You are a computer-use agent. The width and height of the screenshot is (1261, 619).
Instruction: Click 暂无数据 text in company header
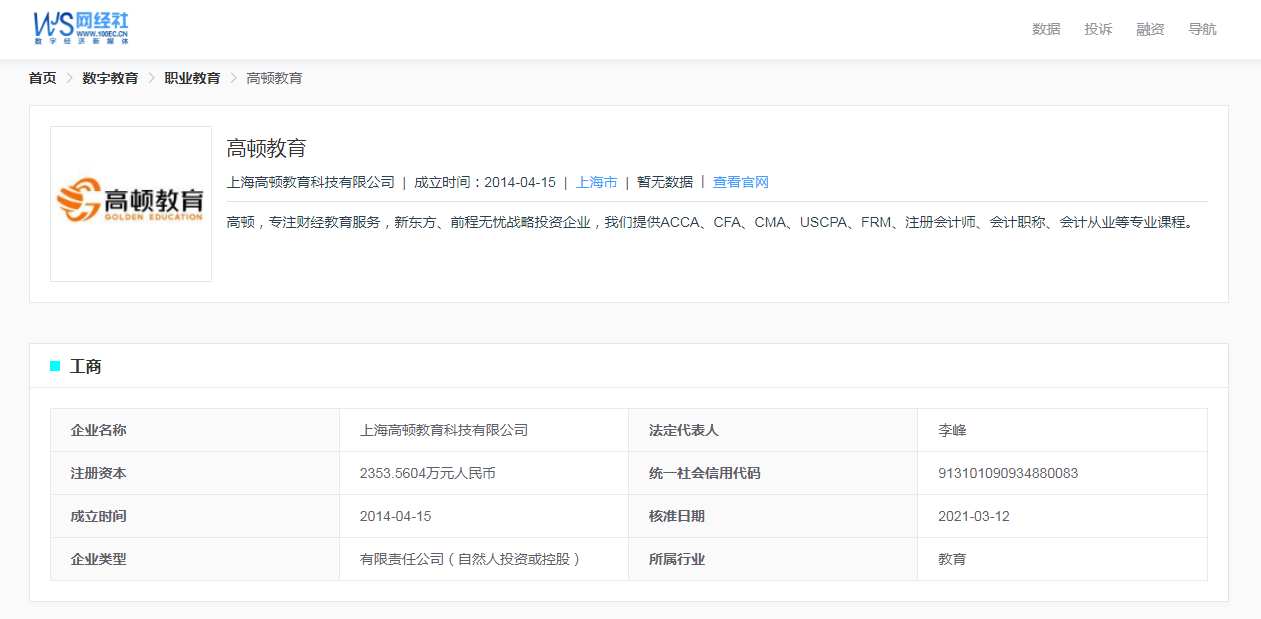click(x=665, y=182)
